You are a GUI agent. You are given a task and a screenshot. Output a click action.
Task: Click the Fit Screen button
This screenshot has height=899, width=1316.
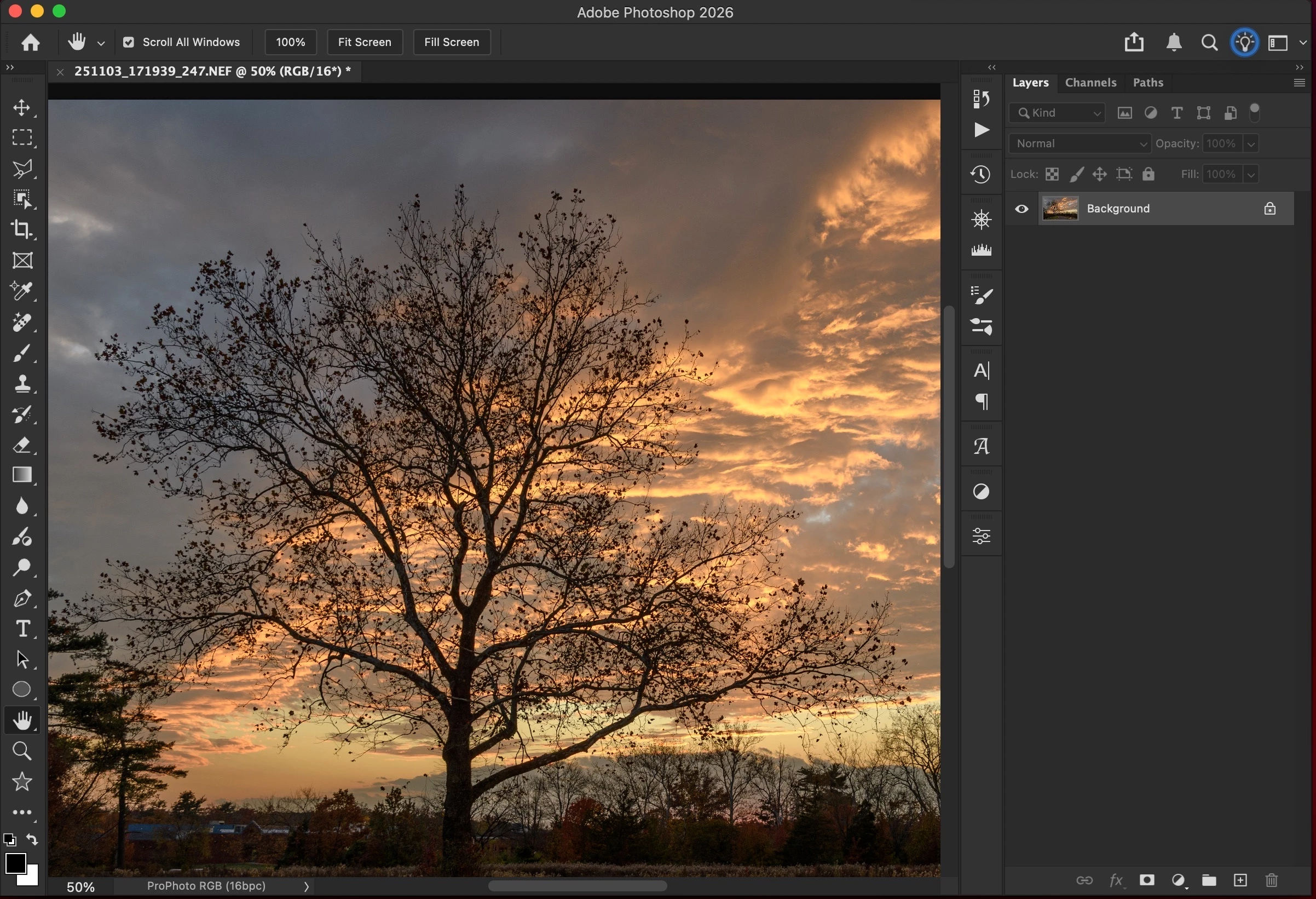(x=365, y=42)
